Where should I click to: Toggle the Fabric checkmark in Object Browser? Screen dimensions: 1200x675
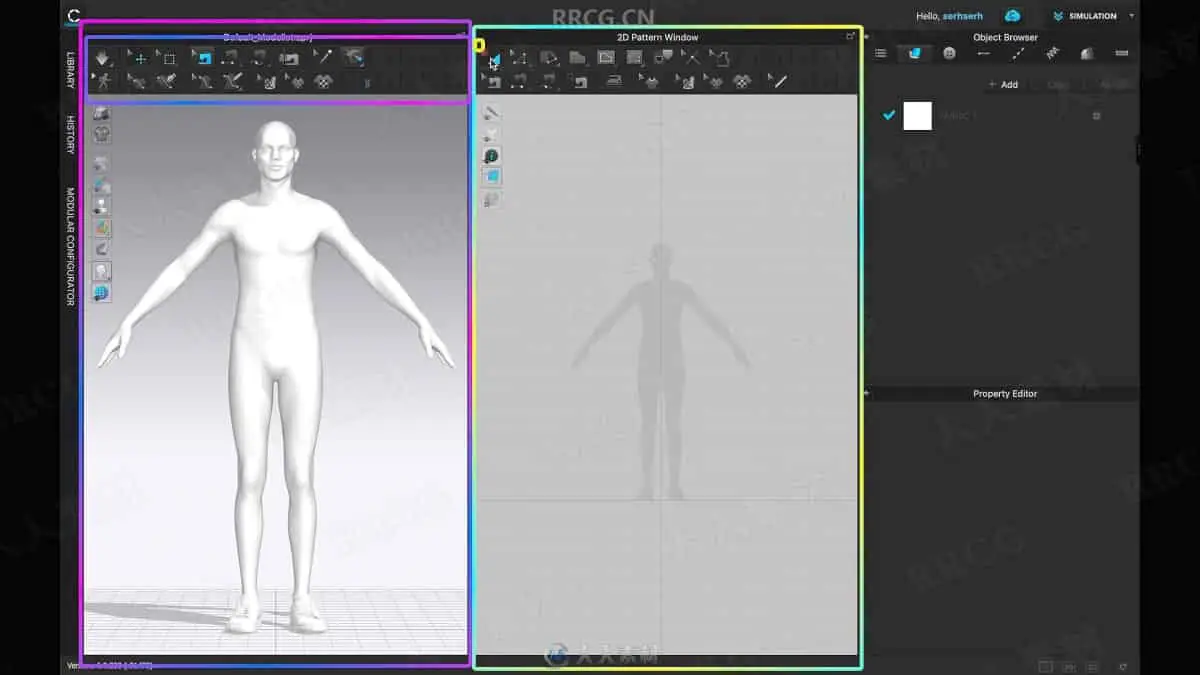888,115
